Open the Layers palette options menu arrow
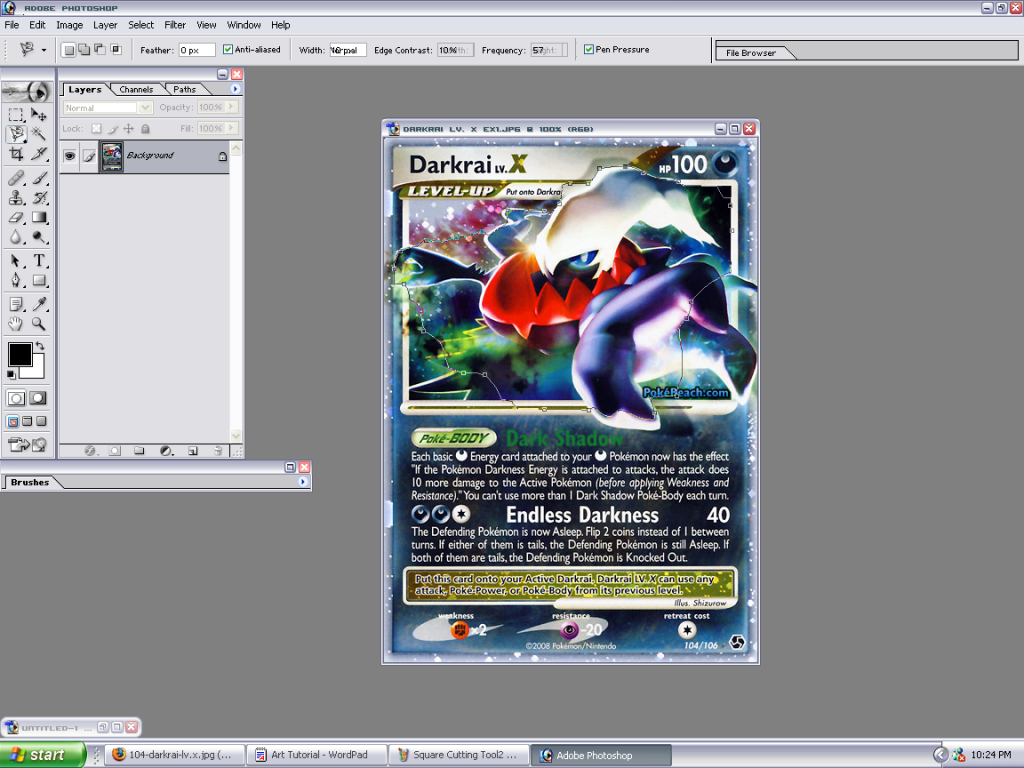Viewport: 1024px width, 768px height. point(235,89)
